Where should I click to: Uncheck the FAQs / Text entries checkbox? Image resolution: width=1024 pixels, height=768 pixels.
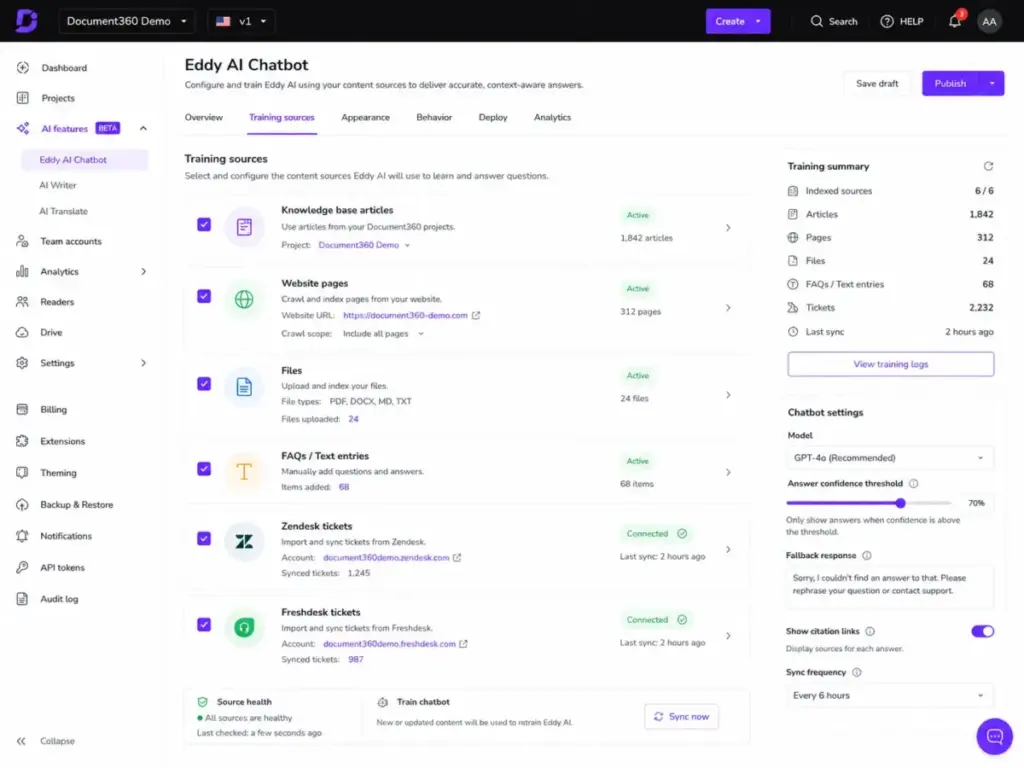204,469
